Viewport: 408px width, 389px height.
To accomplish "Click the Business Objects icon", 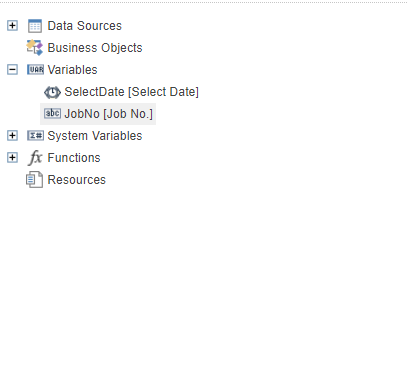I will click(x=35, y=48).
